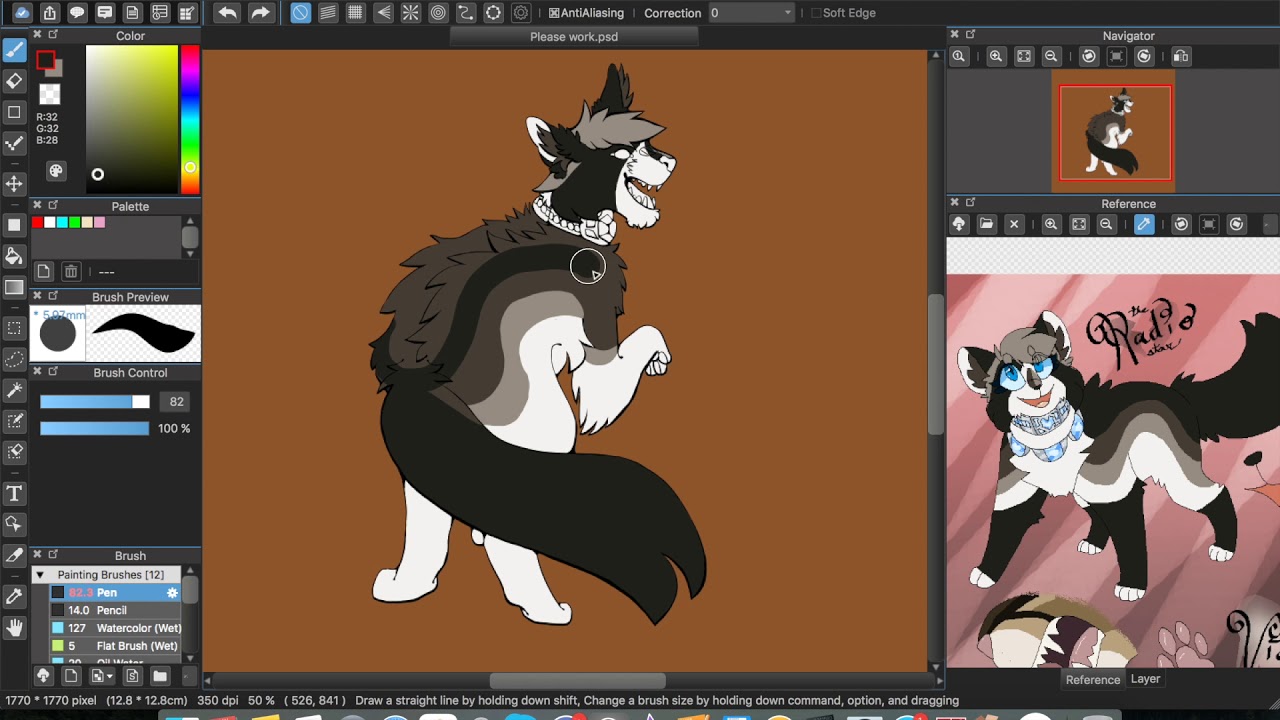Select the Fill shape tool

tap(14, 225)
